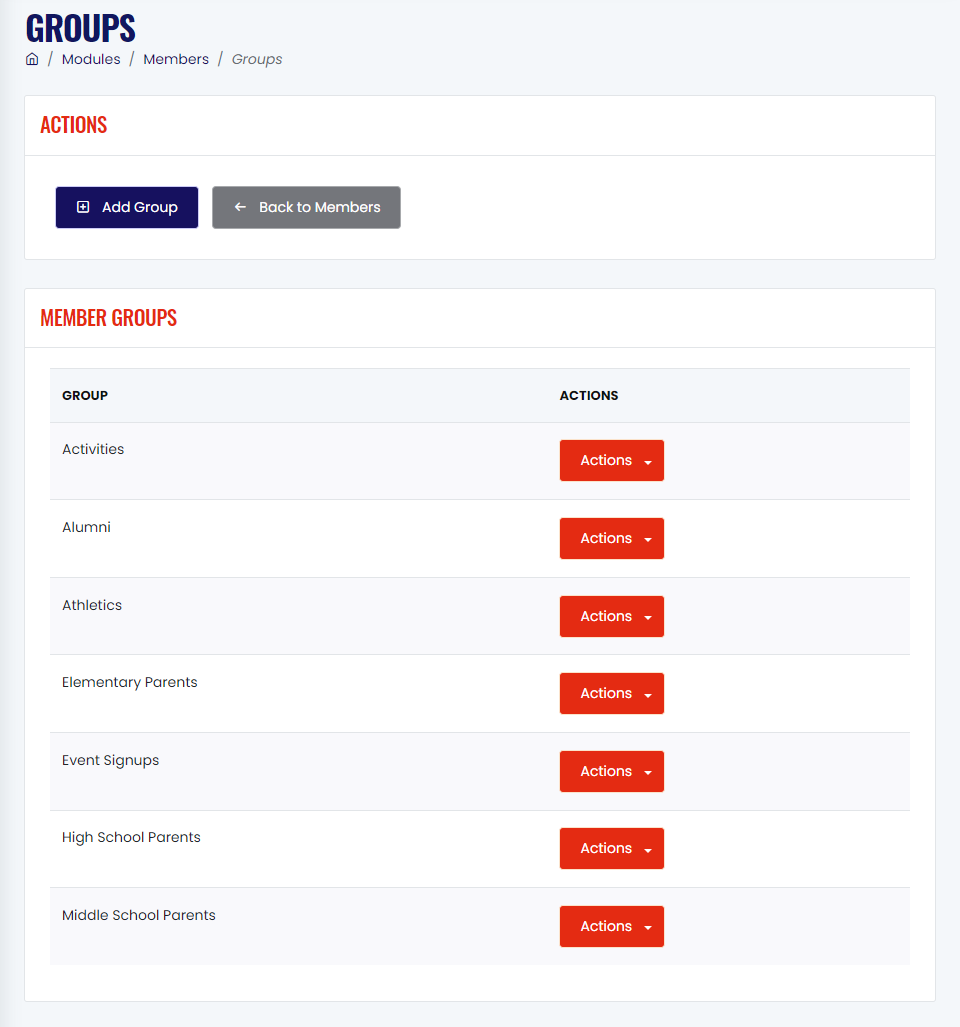Open Actions dropdown for Event Signups
Screen dimensions: 960x1027
(x=612, y=772)
